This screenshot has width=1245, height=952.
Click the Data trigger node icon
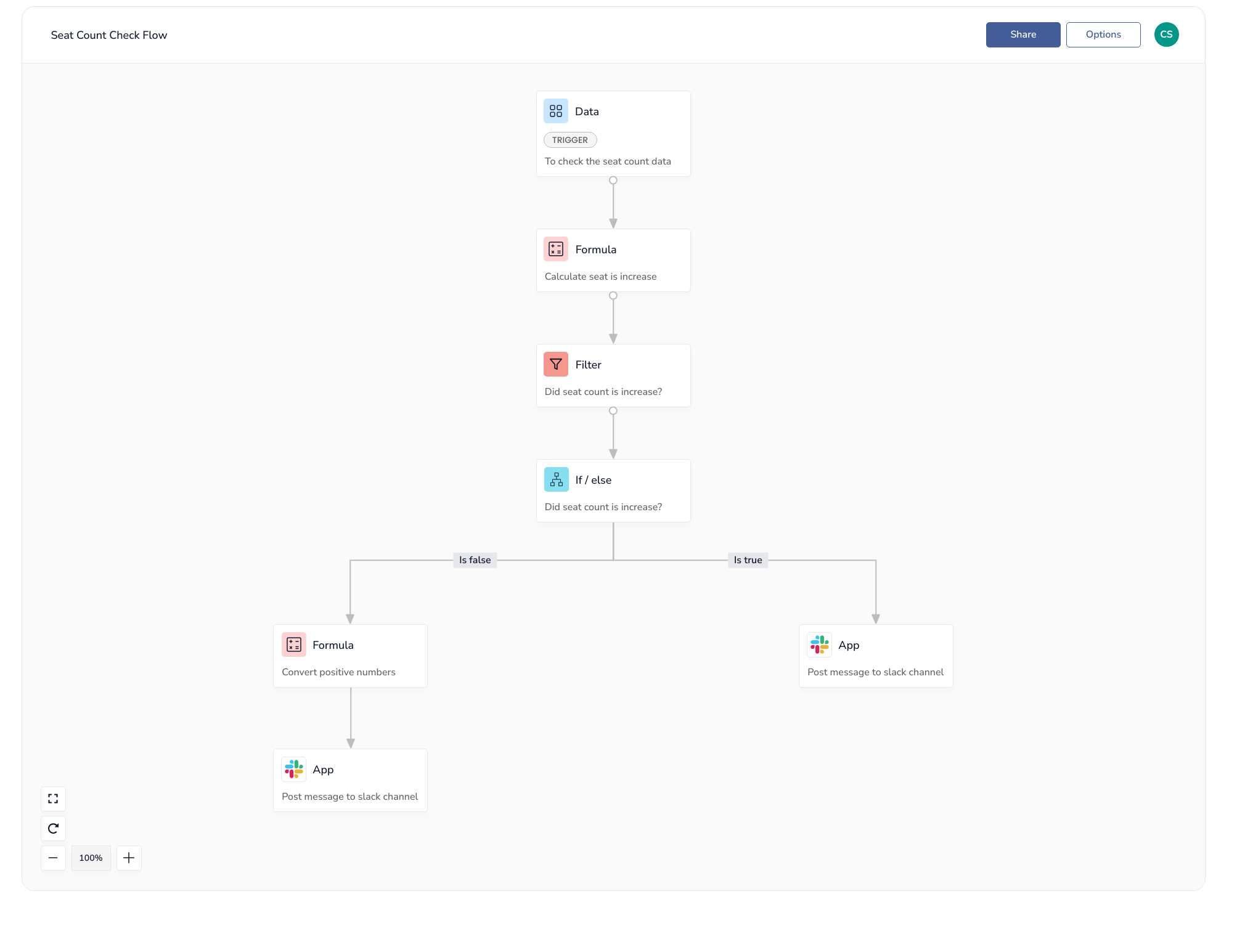tap(555, 111)
